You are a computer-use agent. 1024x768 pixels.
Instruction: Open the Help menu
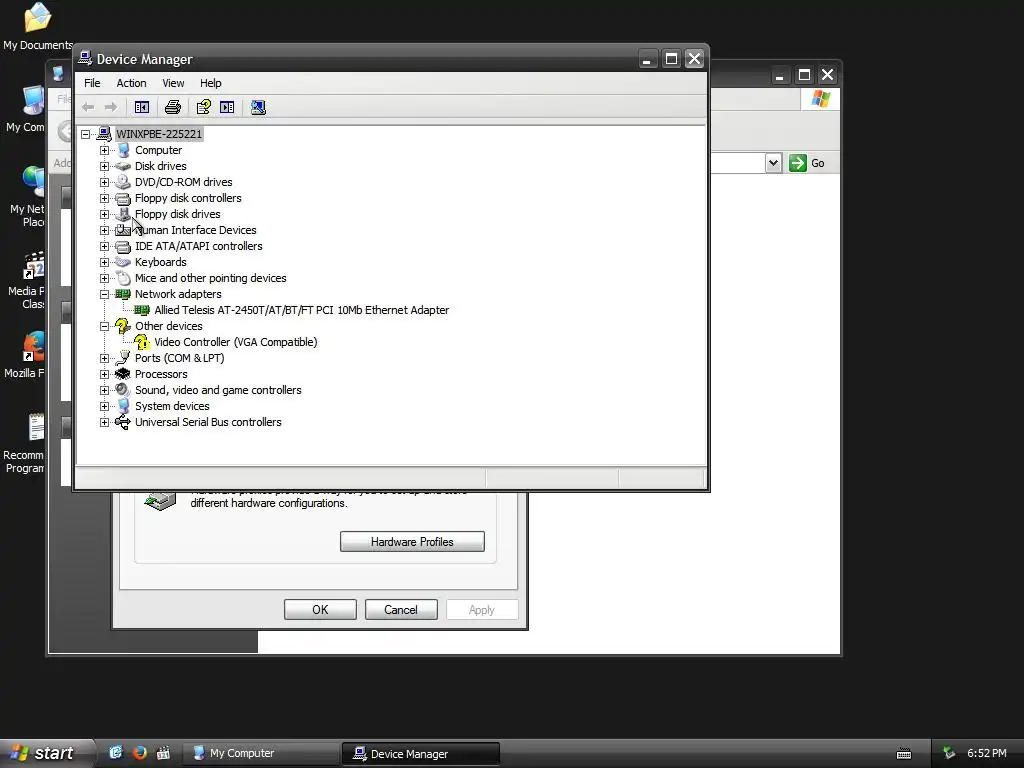pyautogui.click(x=210, y=83)
